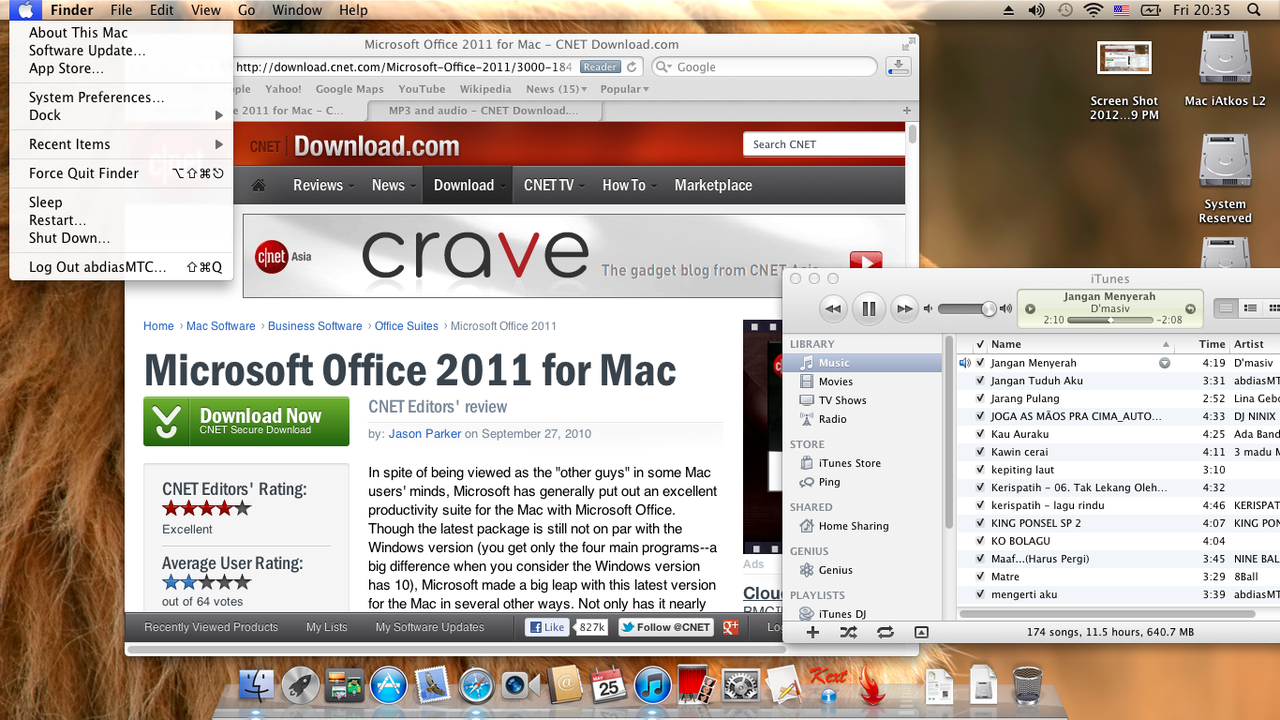The width and height of the screenshot is (1280, 720).
Task: Uncheck the Kau Auraku song
Action: (x=981, y=435)
